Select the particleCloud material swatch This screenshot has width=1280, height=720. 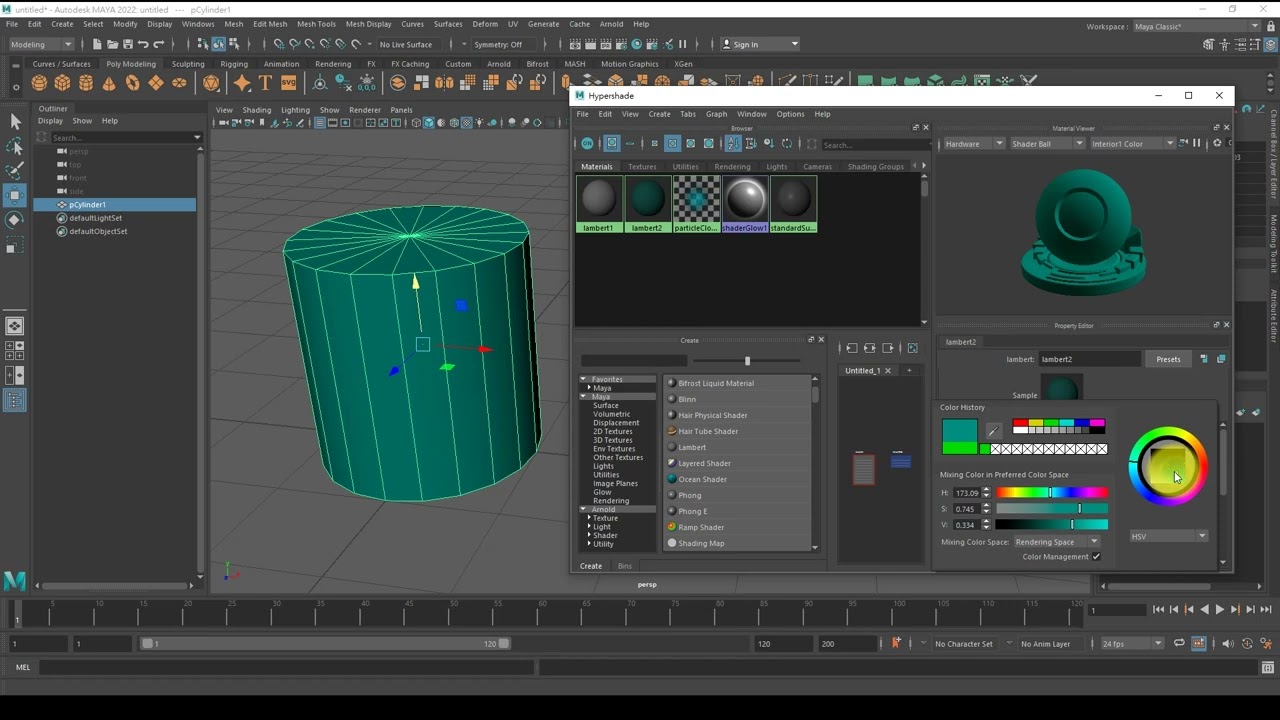[x=696, y=204]
